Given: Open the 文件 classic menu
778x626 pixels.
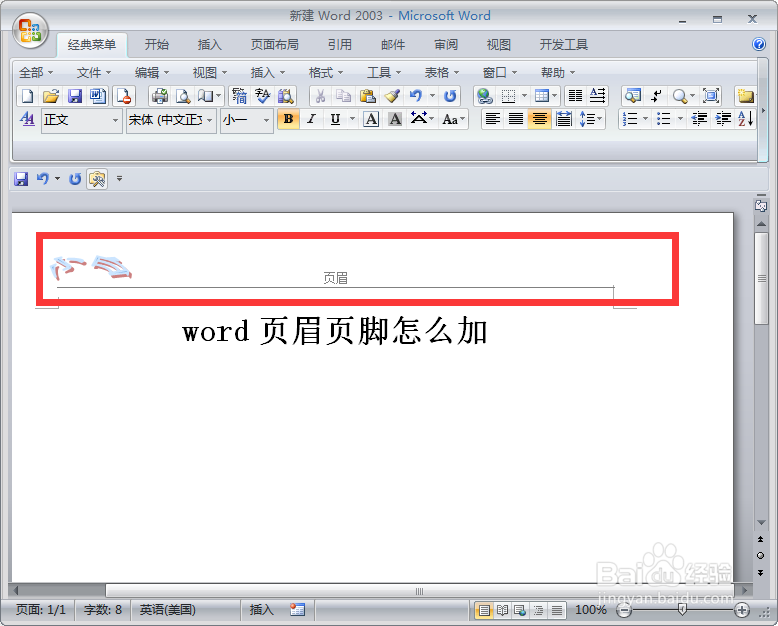Looking at the screenshot, I should pos(93,72).
